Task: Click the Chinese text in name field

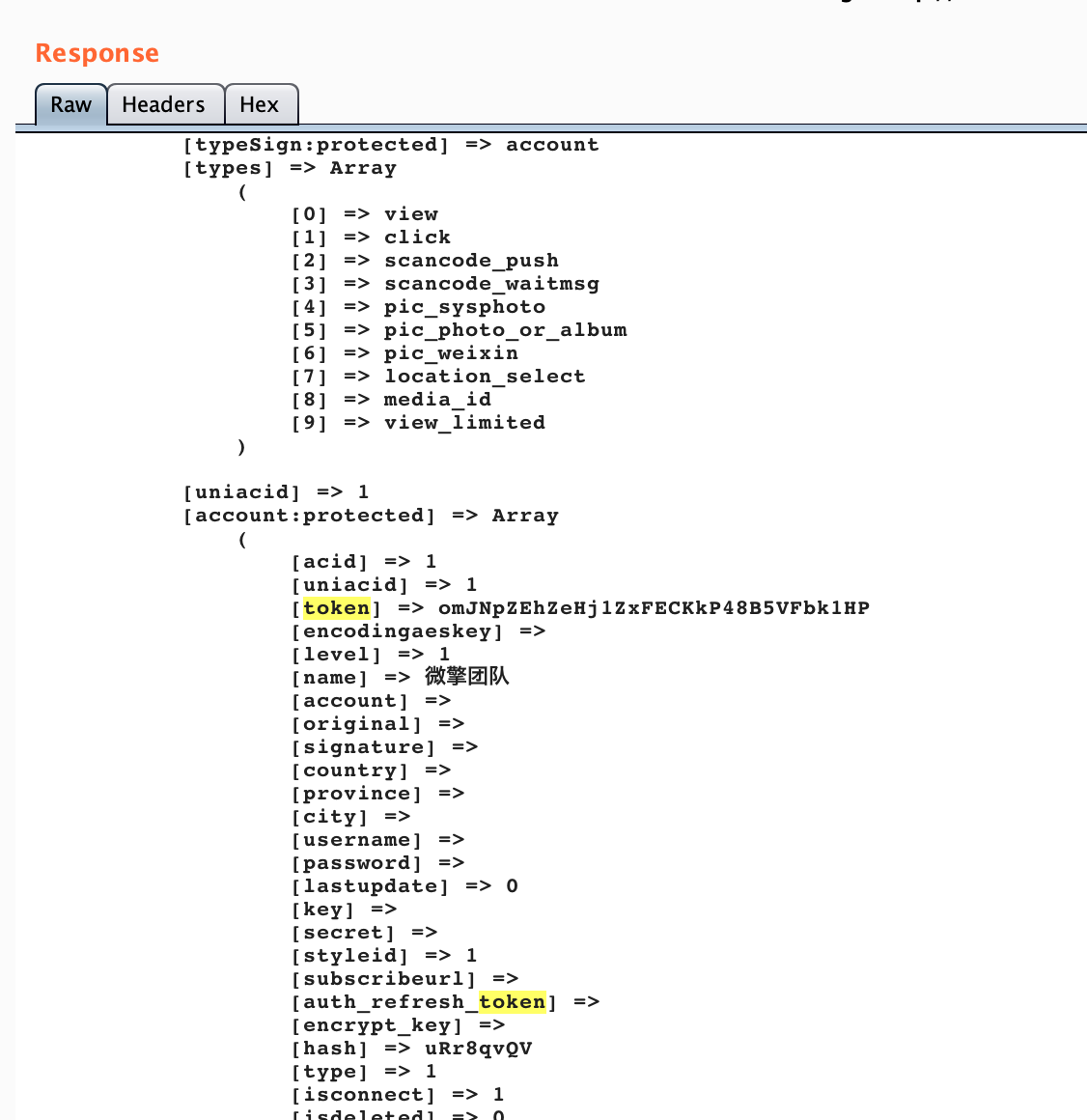Action: point(466,677)
